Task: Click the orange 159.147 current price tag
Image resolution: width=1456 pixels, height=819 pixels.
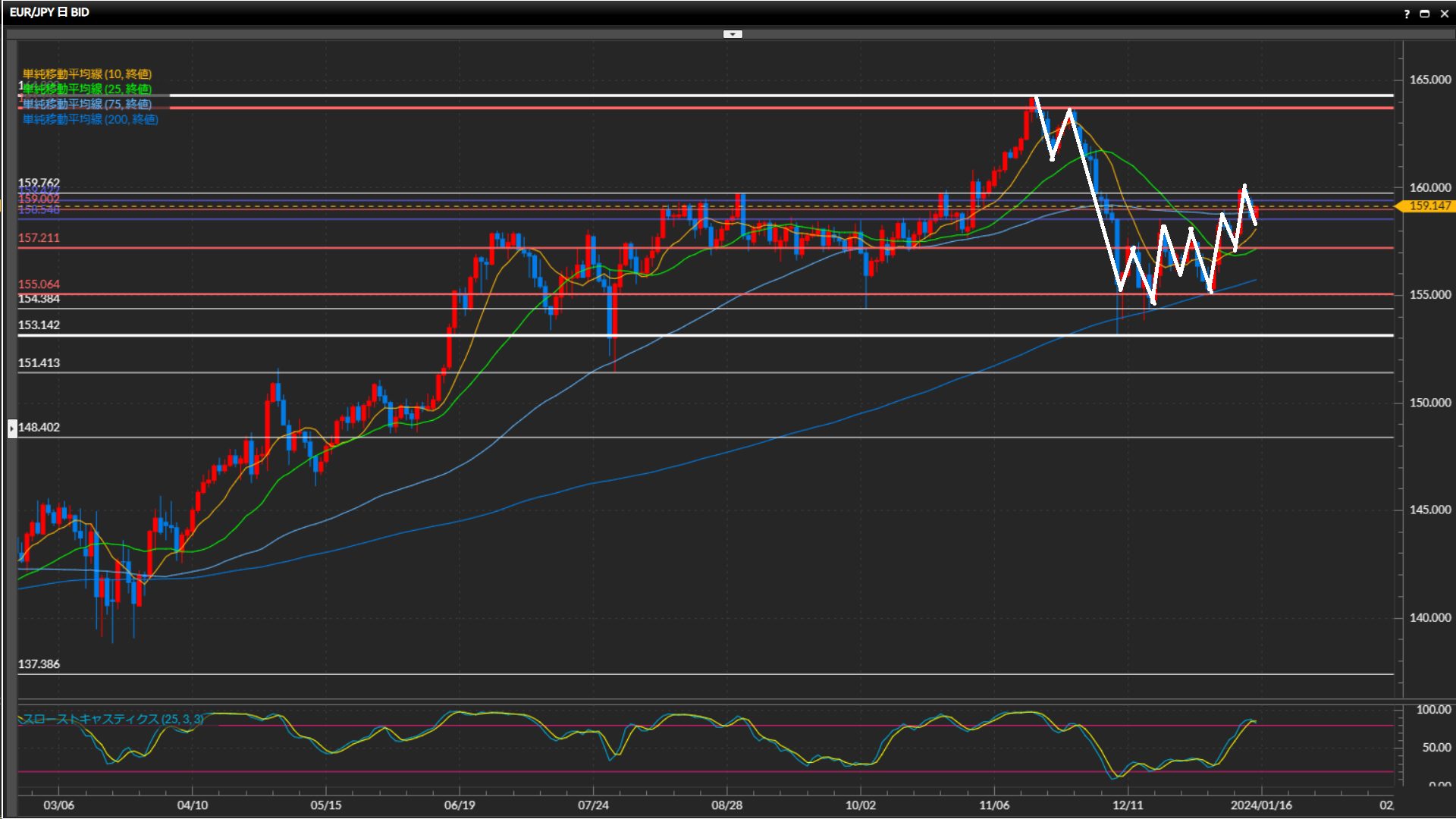Action: [1429, 206]
